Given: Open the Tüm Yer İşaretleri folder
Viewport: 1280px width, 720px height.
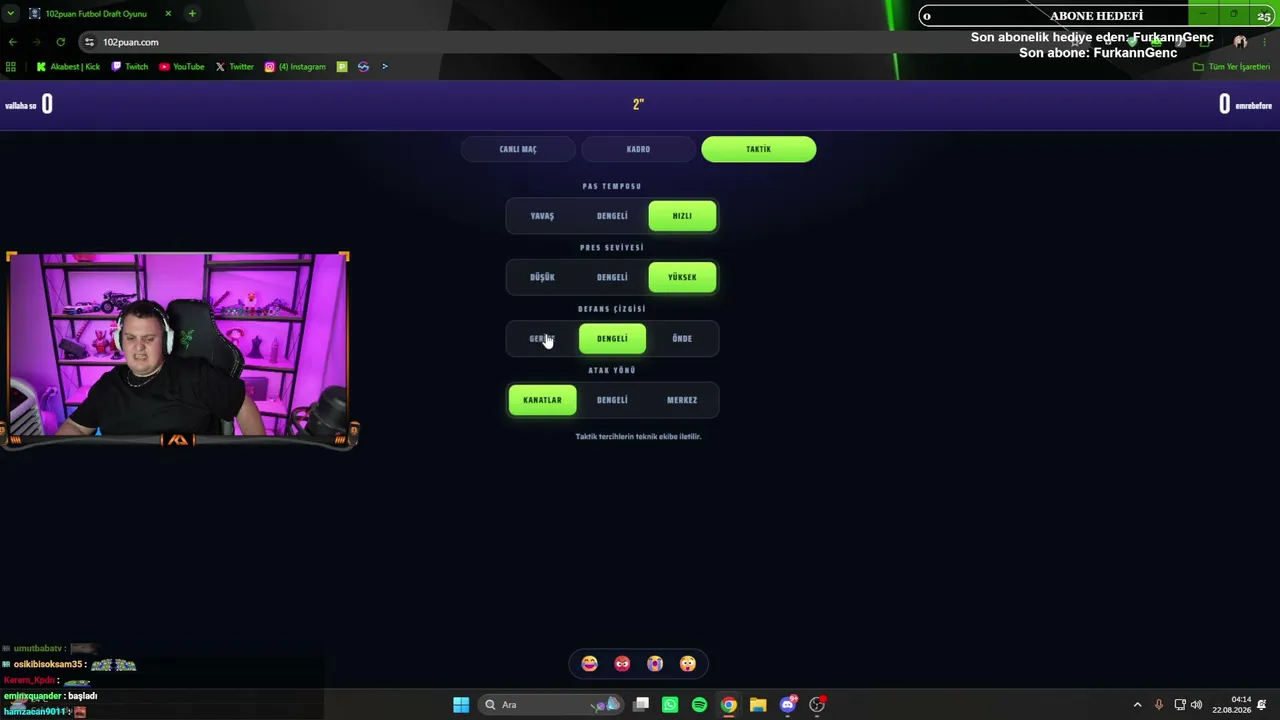Looking at the screenshot, I should click(1232, 67).
